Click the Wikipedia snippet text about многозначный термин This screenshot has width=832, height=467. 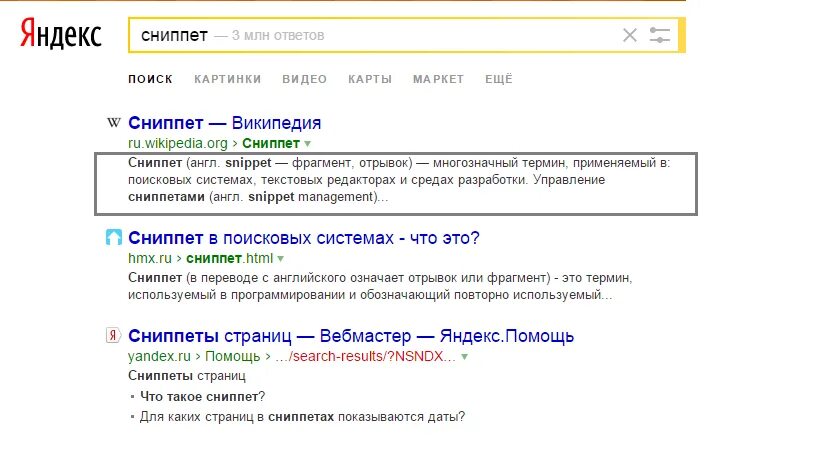coord(398,180)
